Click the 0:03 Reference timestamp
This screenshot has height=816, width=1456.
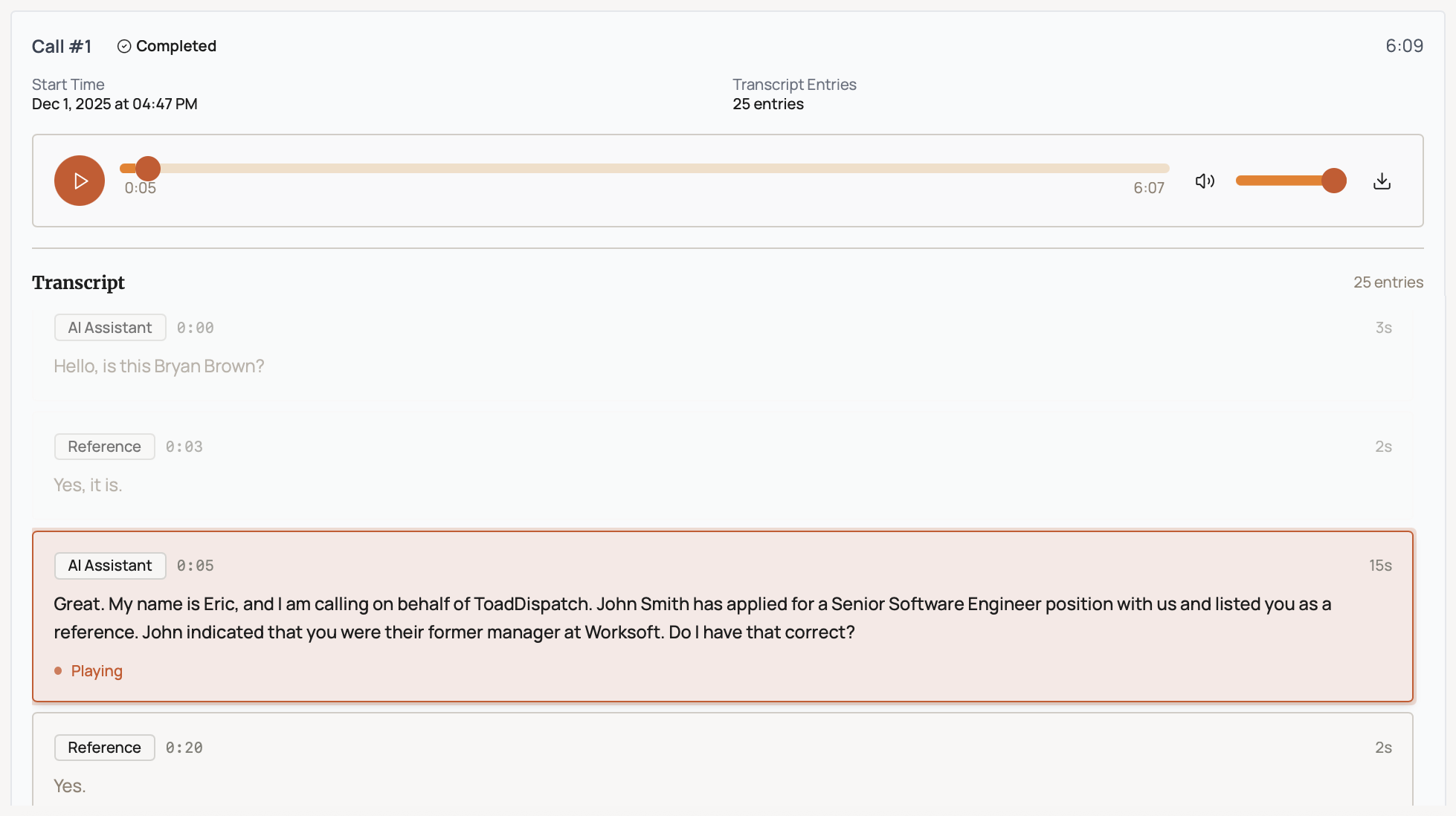pyautogui.click(x=184, y=447)
